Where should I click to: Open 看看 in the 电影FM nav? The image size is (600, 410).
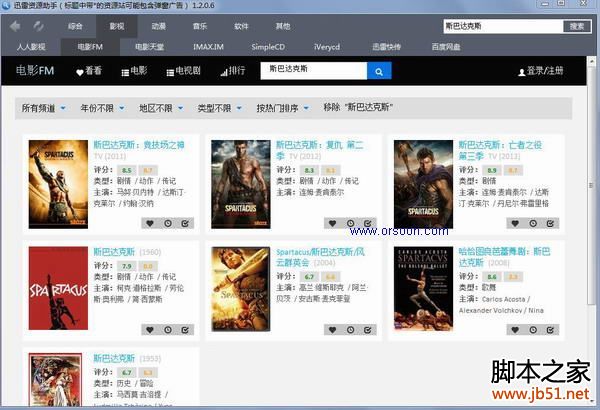[89, 71]
